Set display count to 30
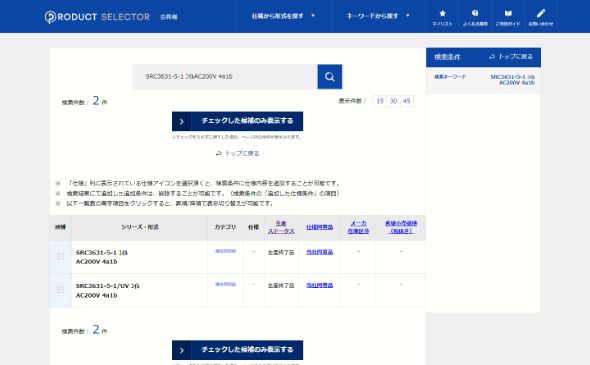The image size is (590, 365). [393, 101]
